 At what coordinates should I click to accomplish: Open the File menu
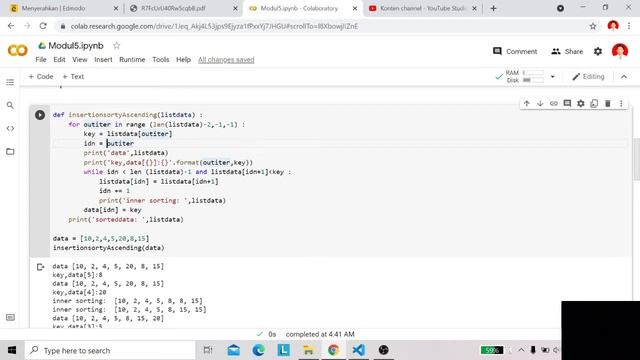[41, 60]
